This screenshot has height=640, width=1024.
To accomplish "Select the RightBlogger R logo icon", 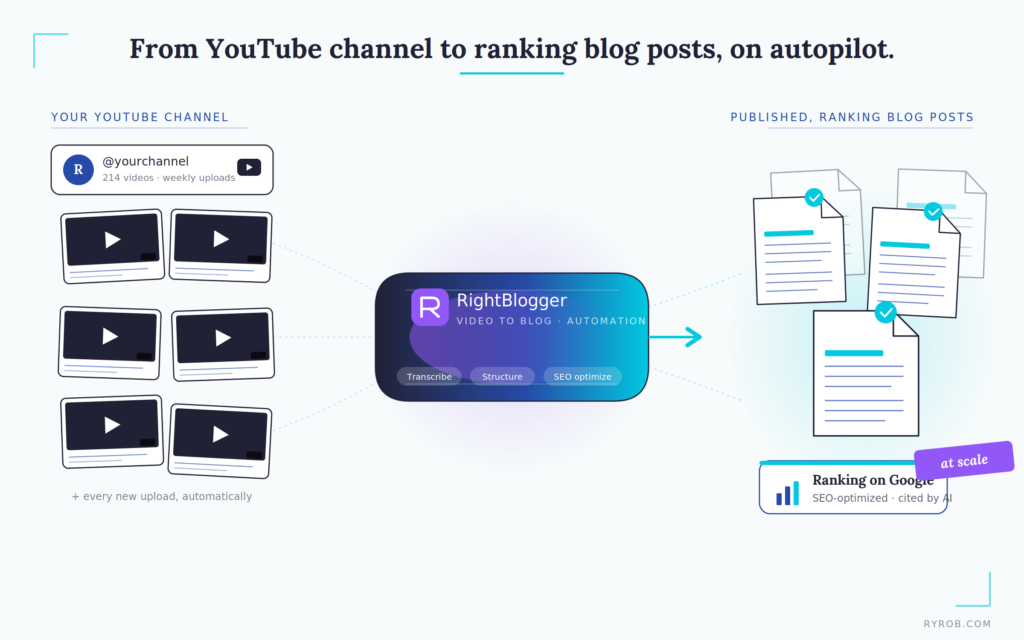I will [x=430, y=307].
